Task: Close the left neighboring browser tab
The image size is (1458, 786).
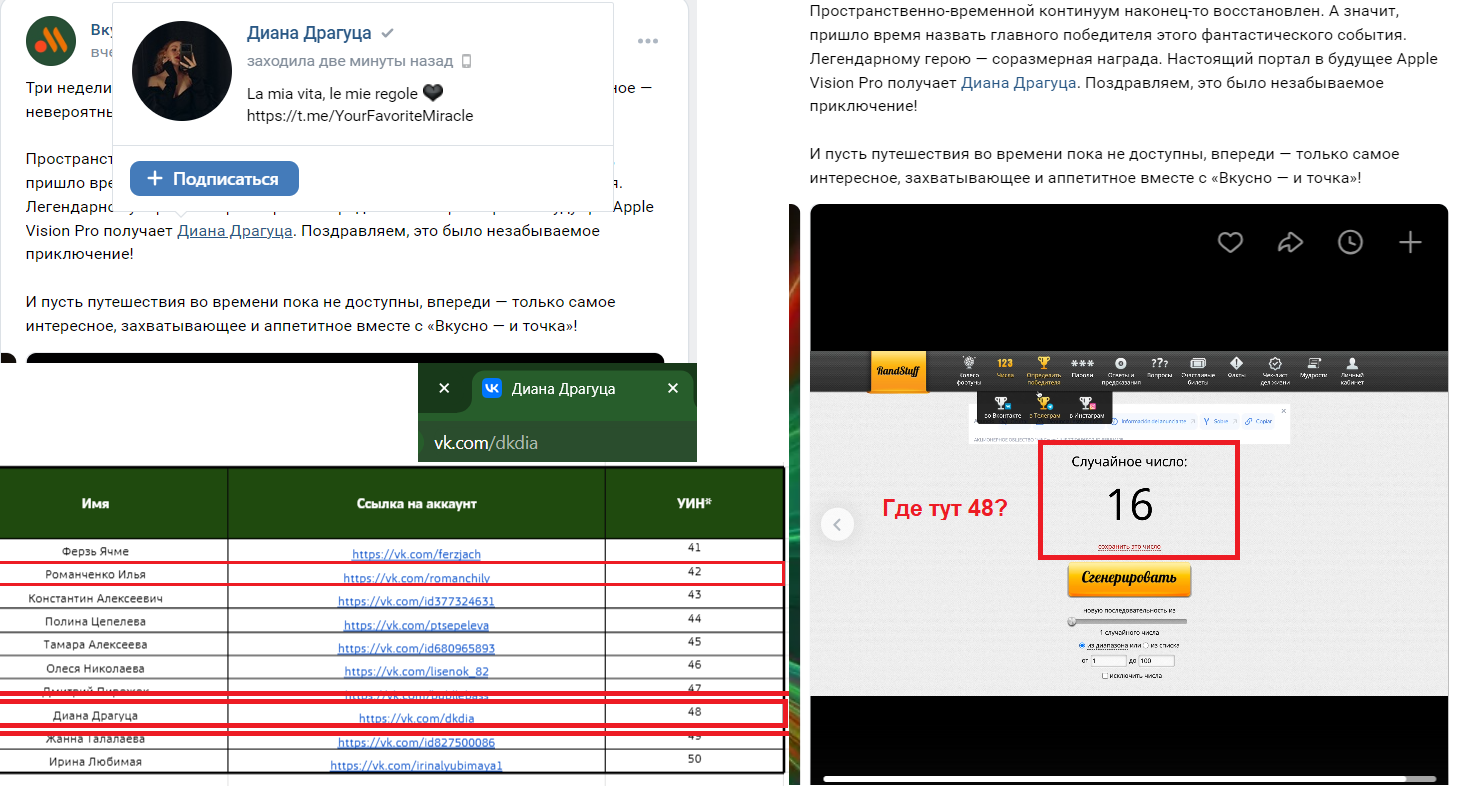Action: pyautogui.click(x=445, y=388)
